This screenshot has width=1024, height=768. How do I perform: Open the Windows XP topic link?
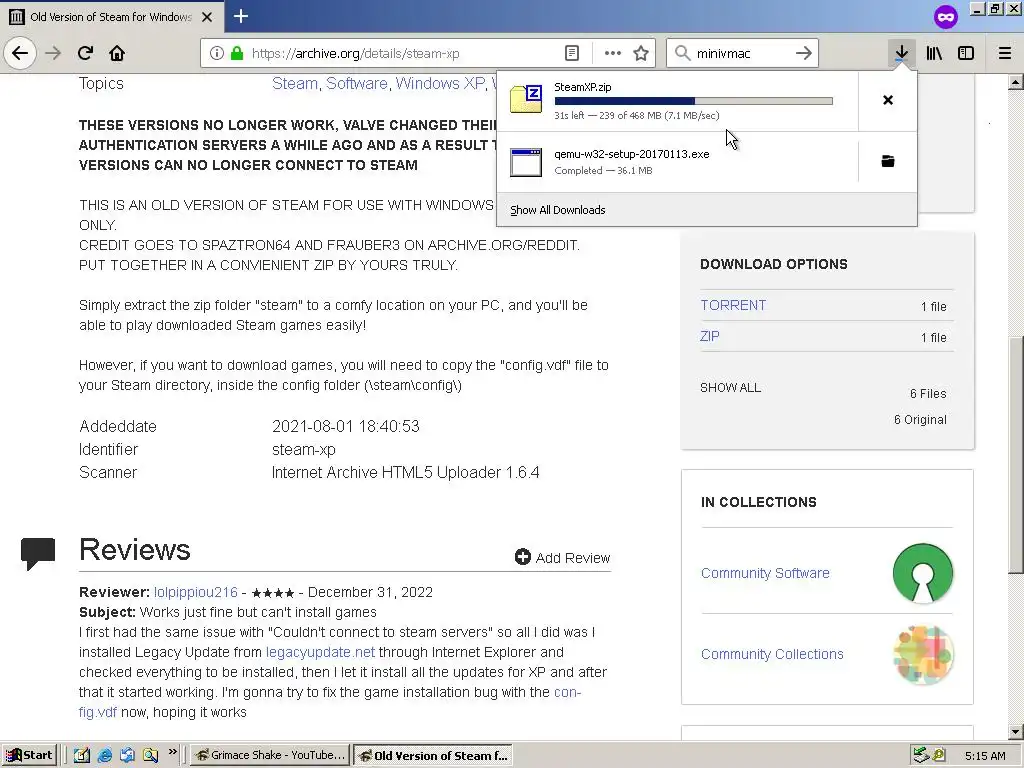pyautogui.click(x=440, y=84)
